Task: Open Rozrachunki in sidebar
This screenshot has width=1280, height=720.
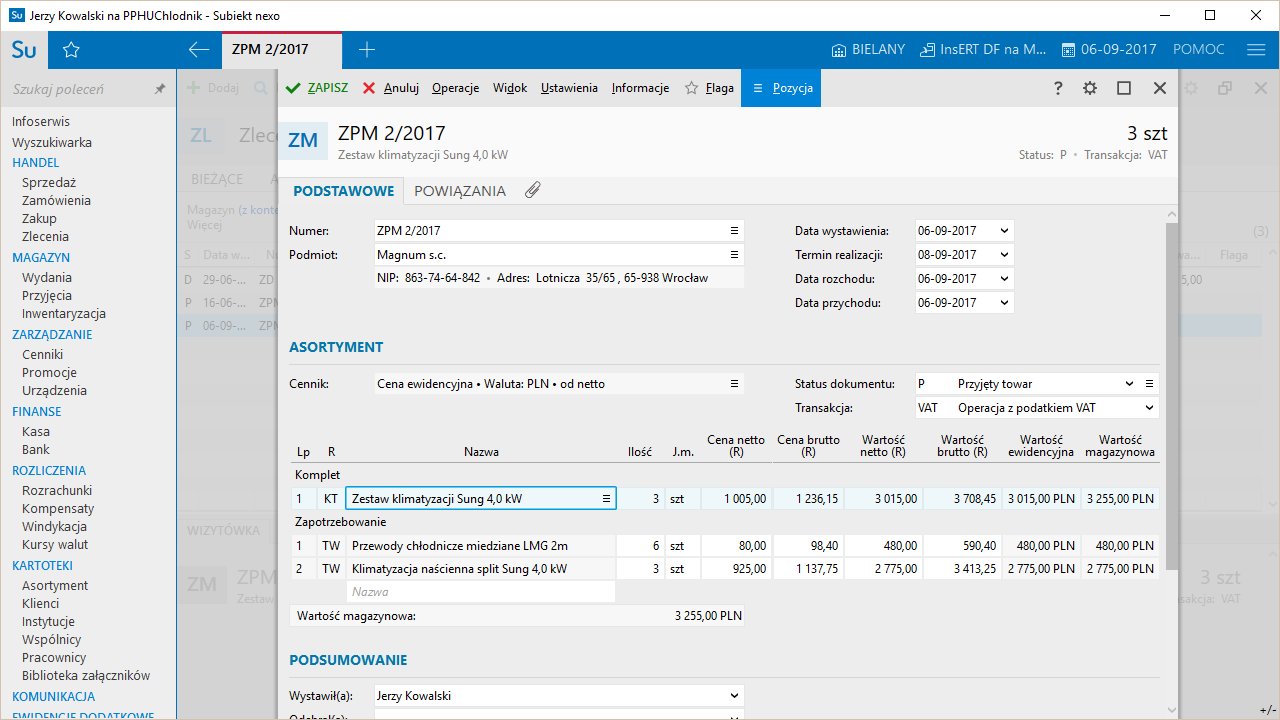Action: (x=57, y=491)
